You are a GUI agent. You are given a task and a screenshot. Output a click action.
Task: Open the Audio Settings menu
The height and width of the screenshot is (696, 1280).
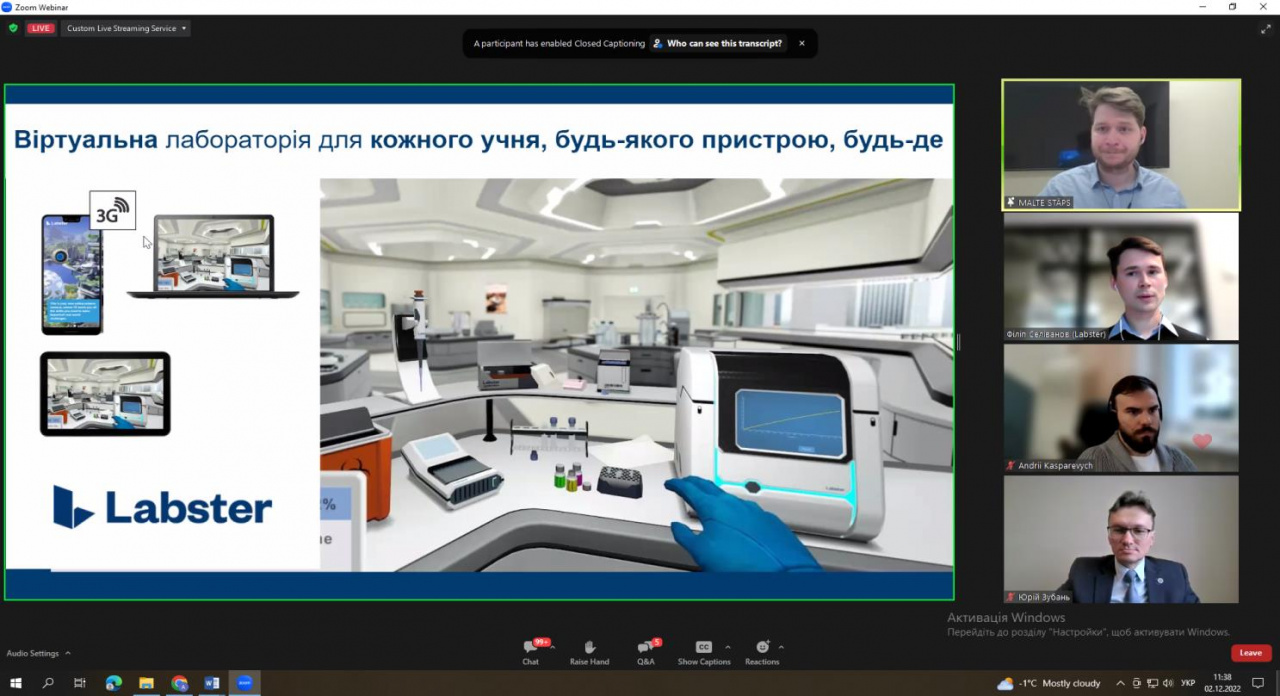39,653
